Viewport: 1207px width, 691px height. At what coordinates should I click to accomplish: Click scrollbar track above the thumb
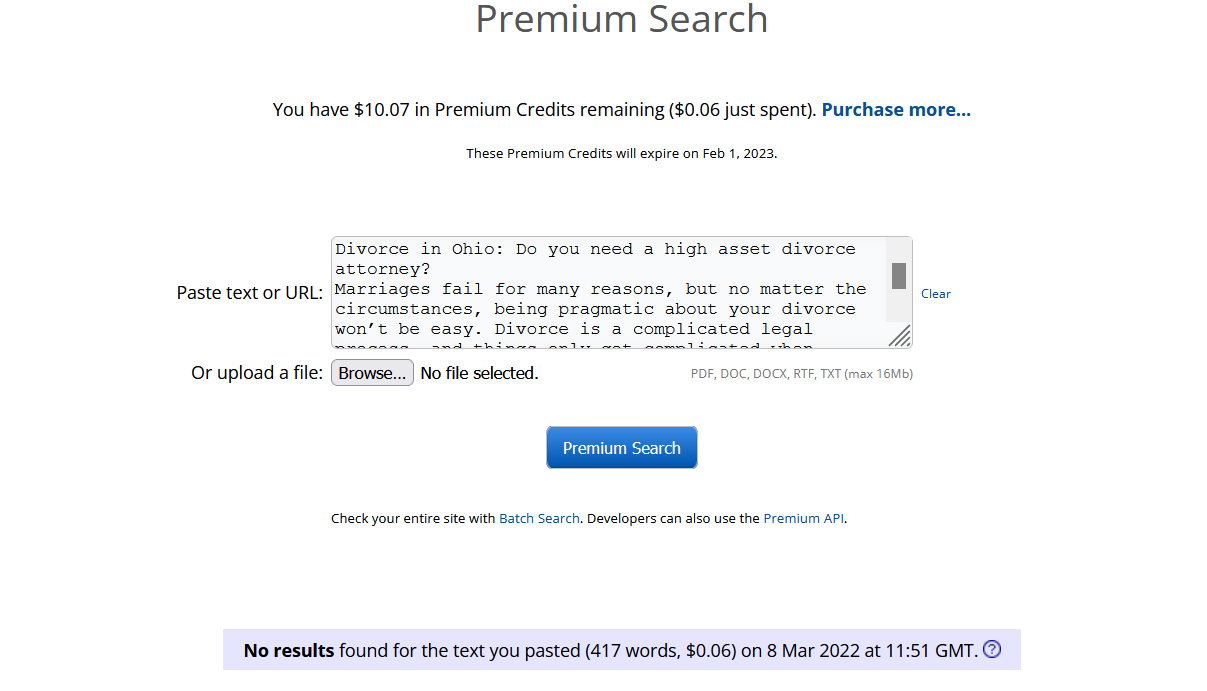coord(899,250)
